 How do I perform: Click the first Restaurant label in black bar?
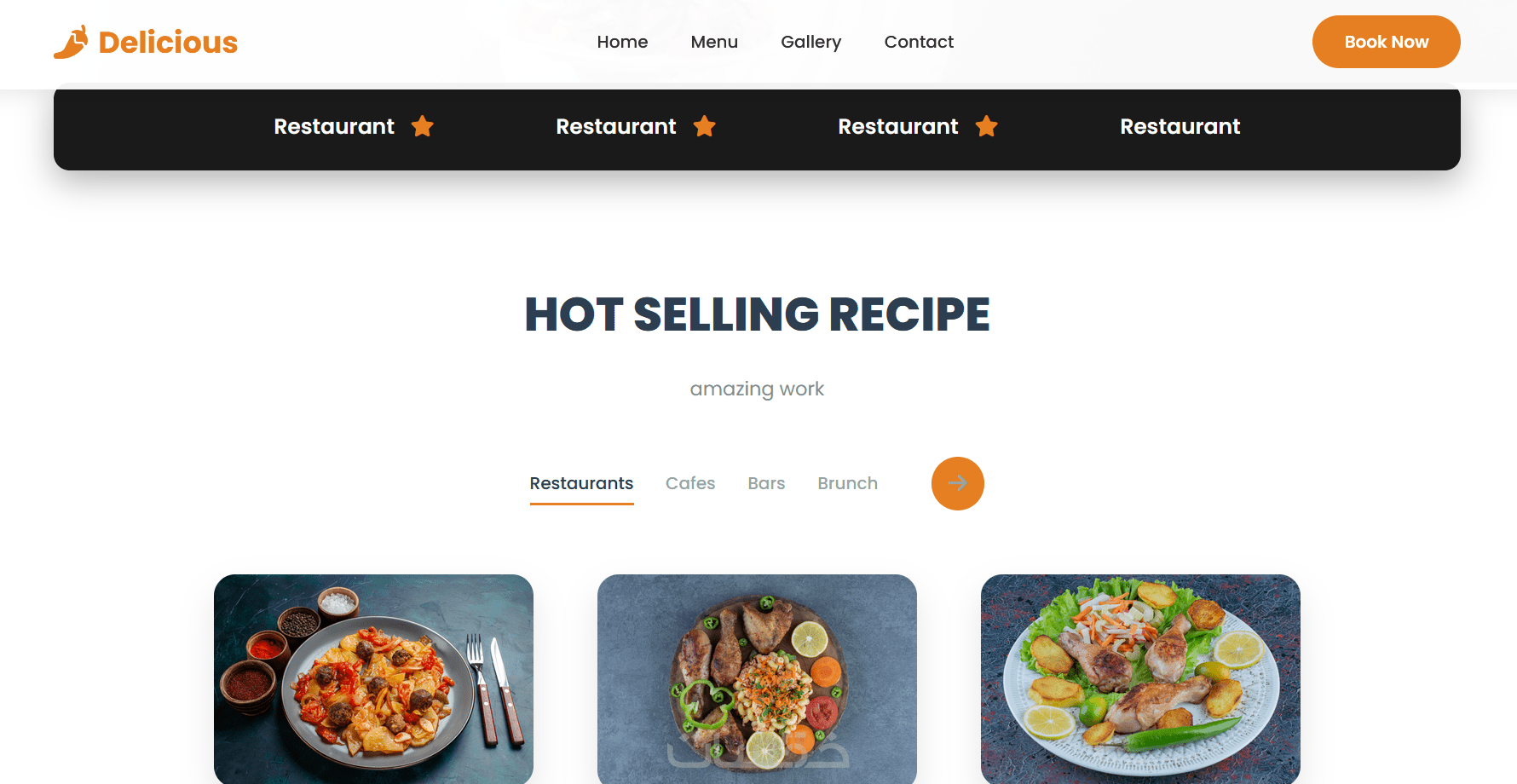pos(334,126)
